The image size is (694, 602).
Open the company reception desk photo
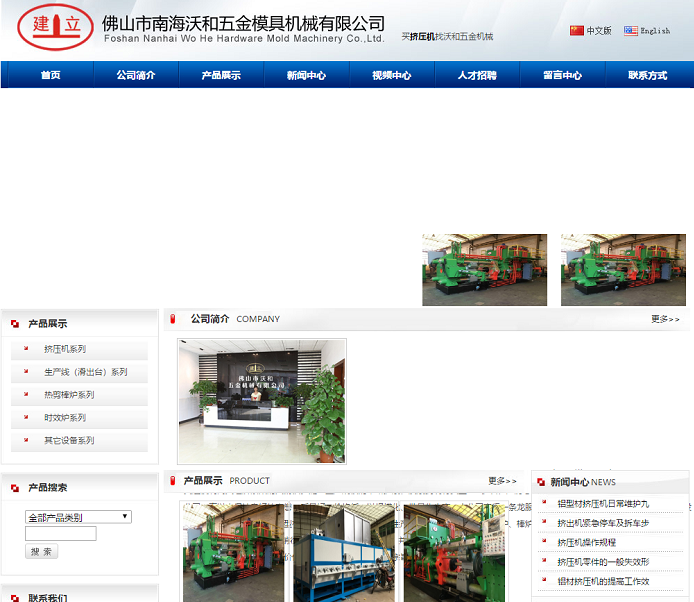262,400
